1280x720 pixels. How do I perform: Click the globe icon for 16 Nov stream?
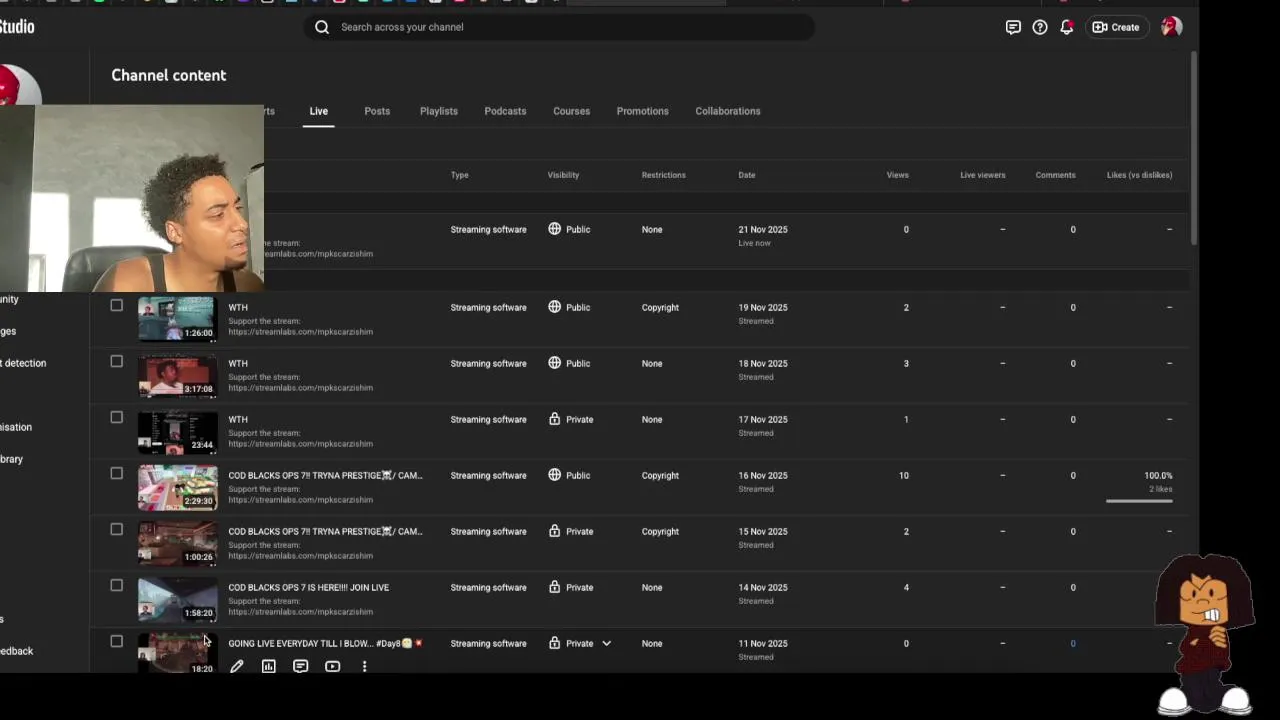554,475
